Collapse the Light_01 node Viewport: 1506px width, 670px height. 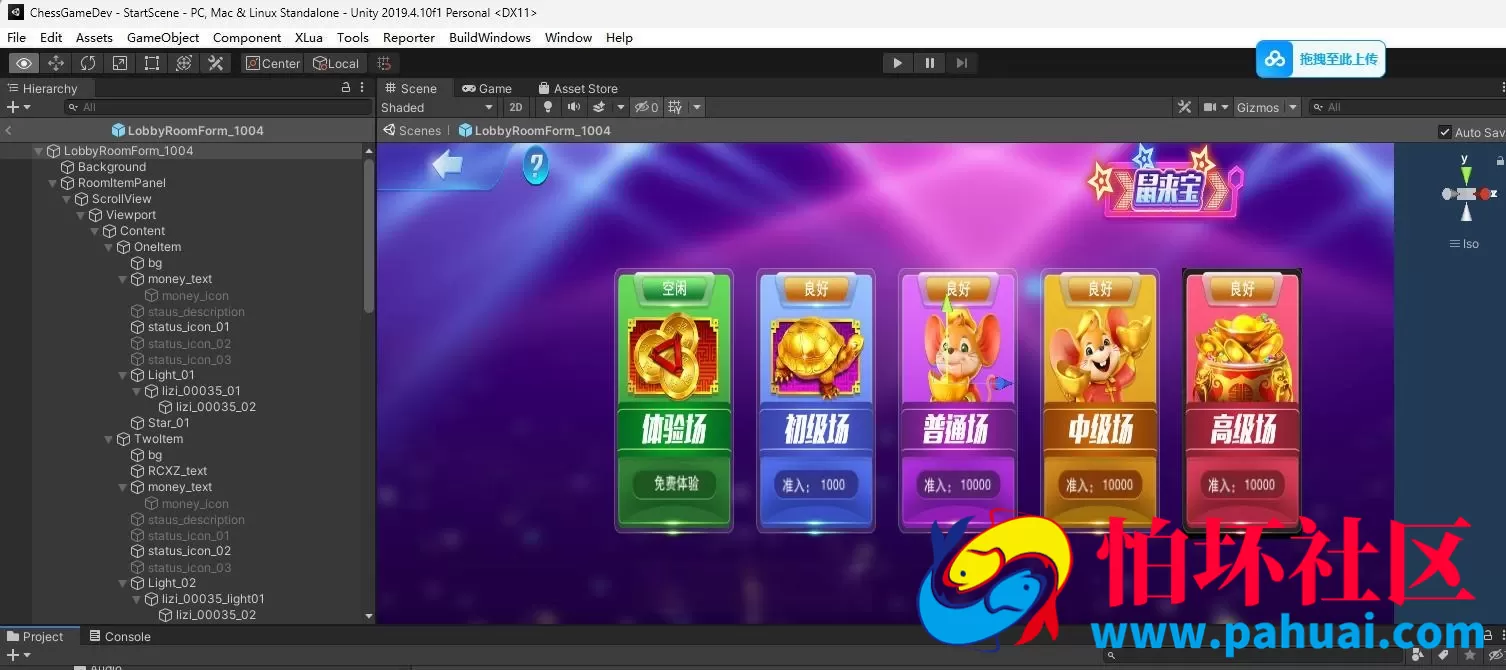point(123,375)
